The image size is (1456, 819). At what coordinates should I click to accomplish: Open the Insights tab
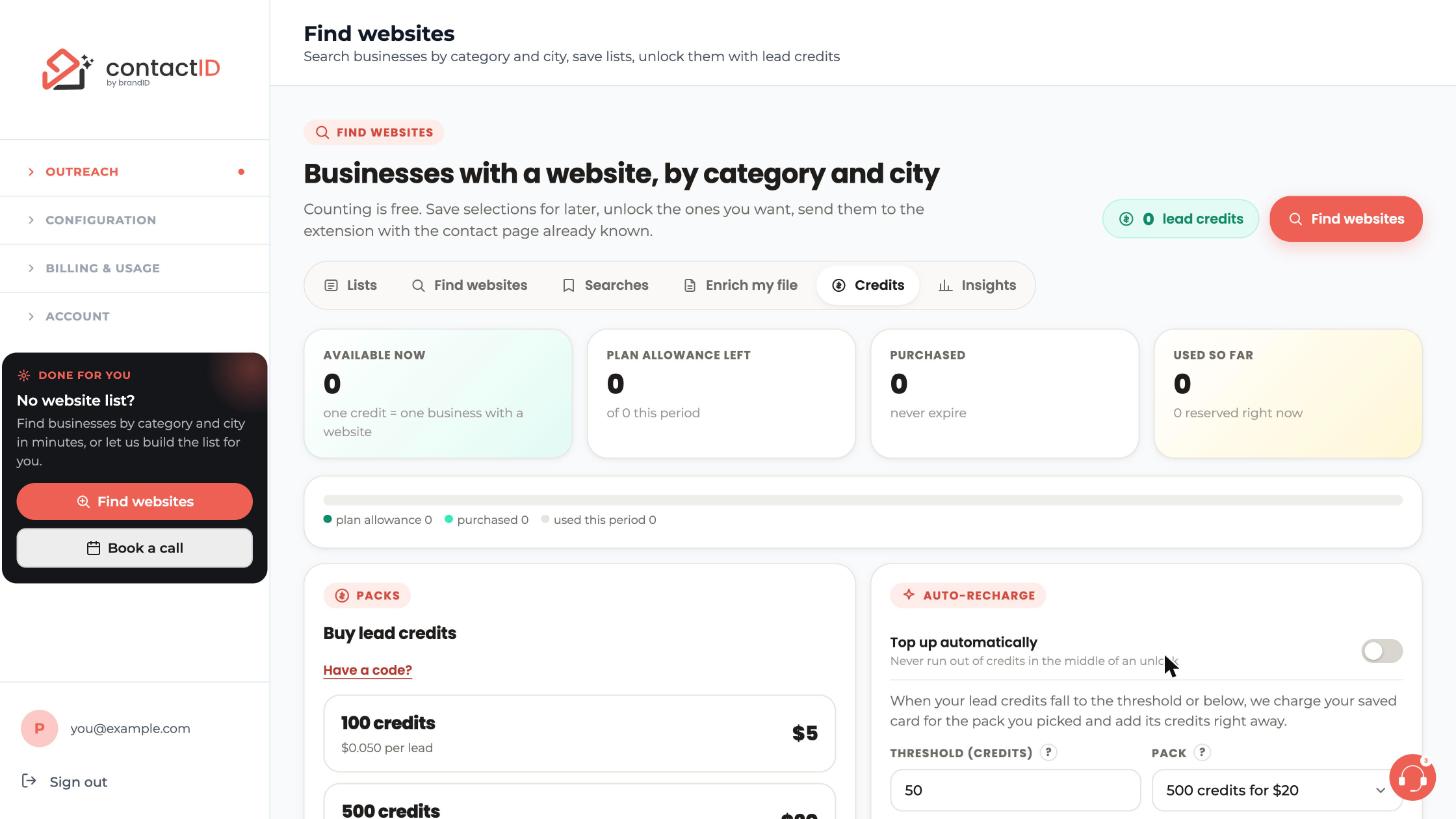[x=977, y=285]
